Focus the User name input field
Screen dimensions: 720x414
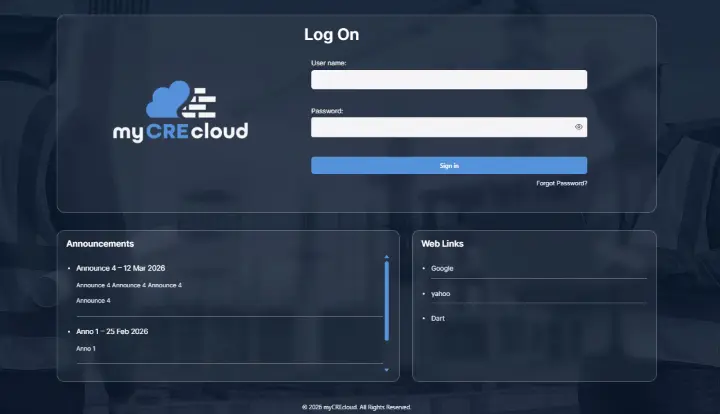(449, 79)
